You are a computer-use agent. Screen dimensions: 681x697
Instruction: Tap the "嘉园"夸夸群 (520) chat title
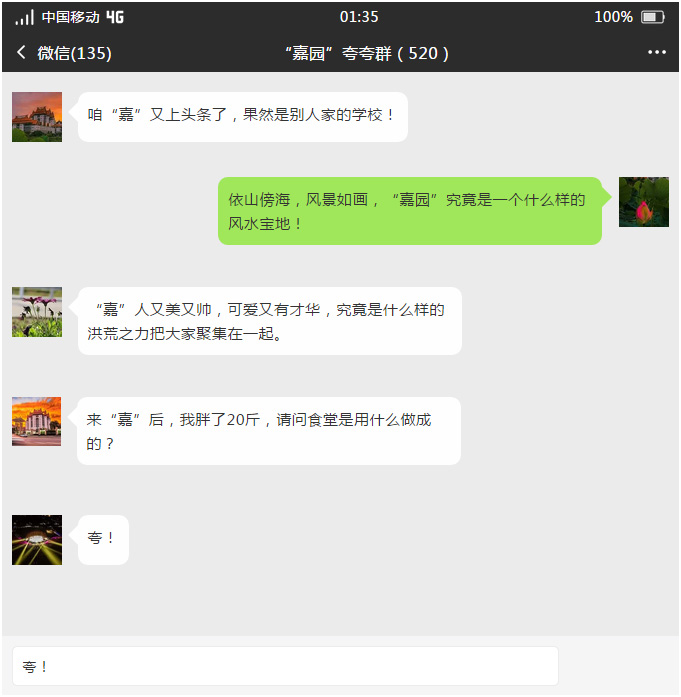367,53
